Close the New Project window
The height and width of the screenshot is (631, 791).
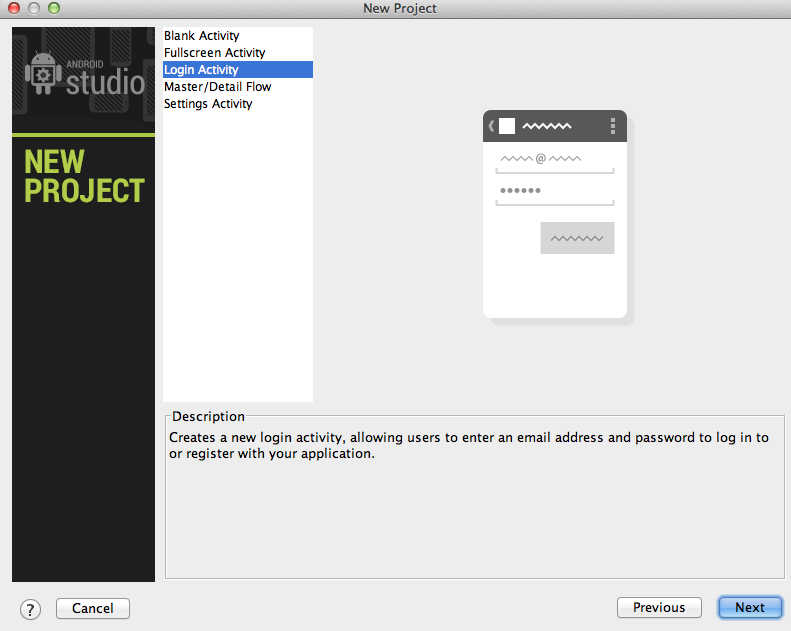(14, 8)
